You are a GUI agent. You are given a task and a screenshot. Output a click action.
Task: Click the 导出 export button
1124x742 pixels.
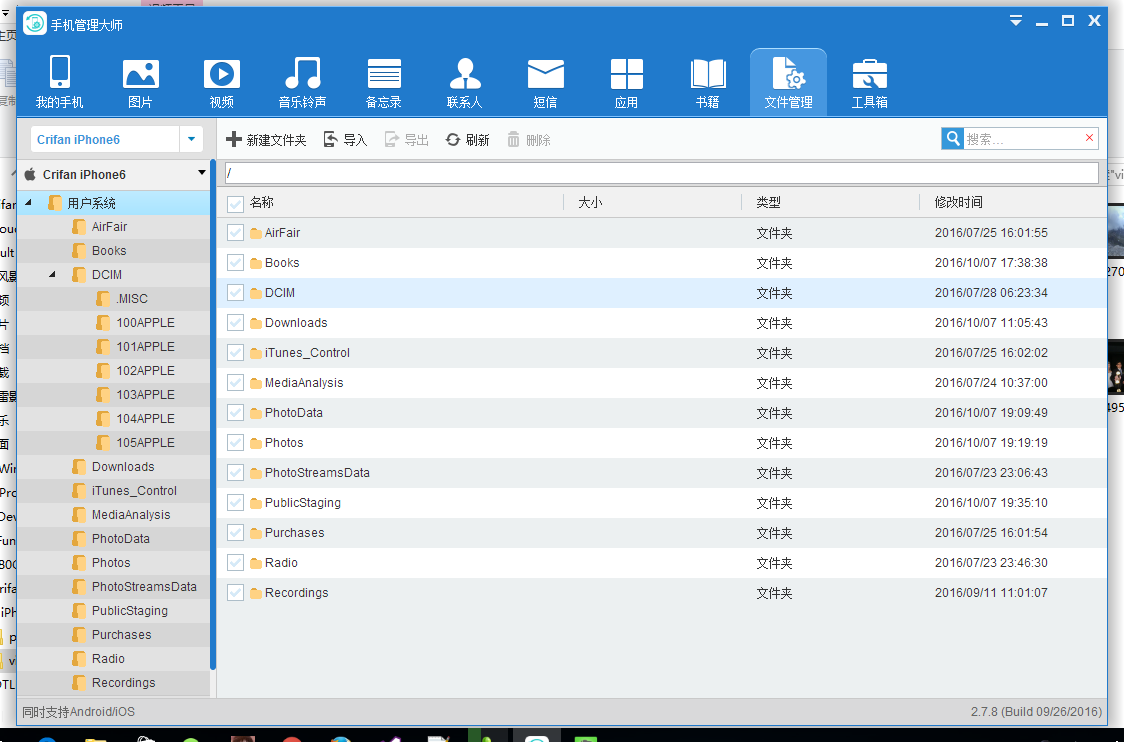tap(406, 140)
